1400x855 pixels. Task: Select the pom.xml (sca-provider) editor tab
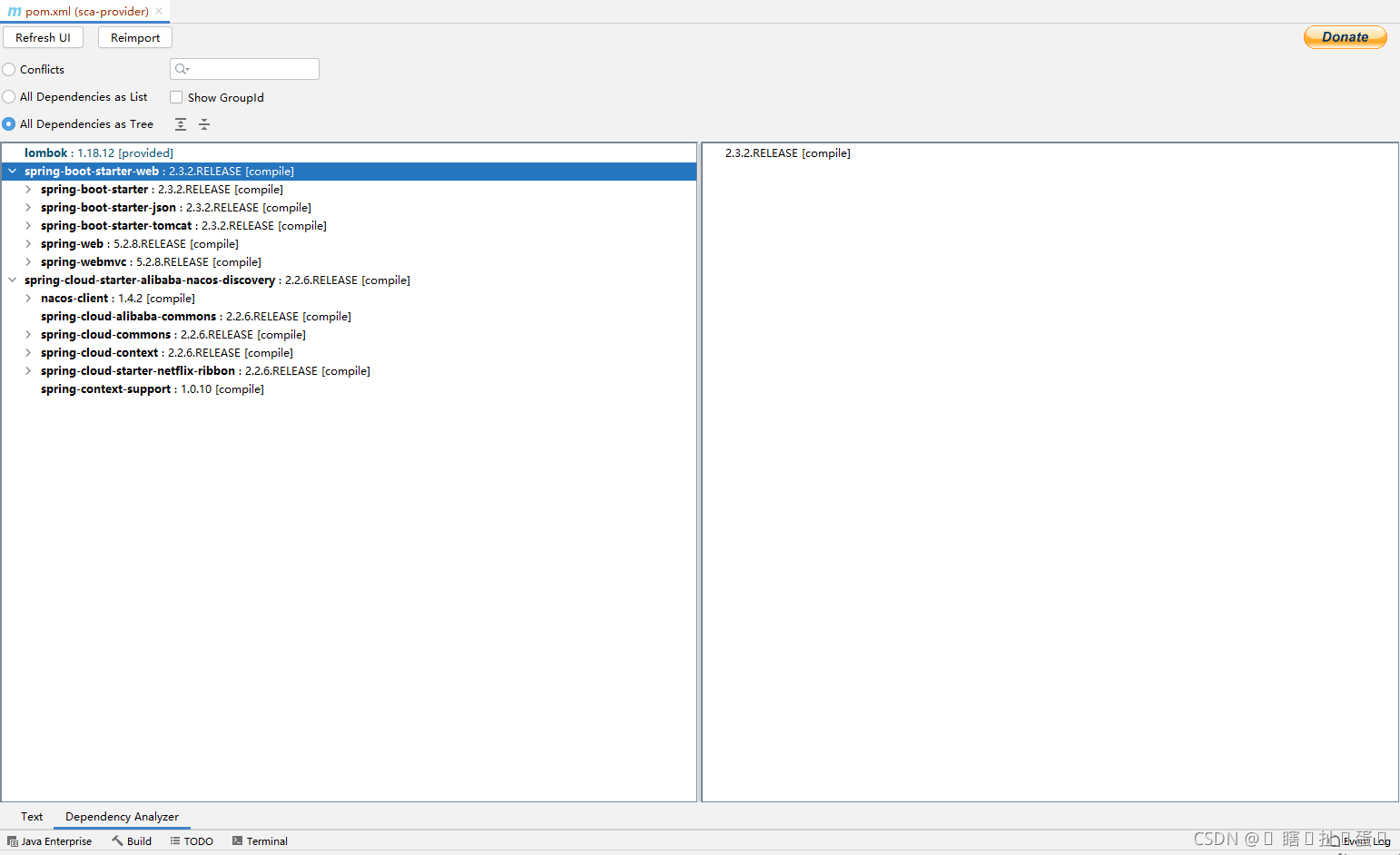(86, 12)
